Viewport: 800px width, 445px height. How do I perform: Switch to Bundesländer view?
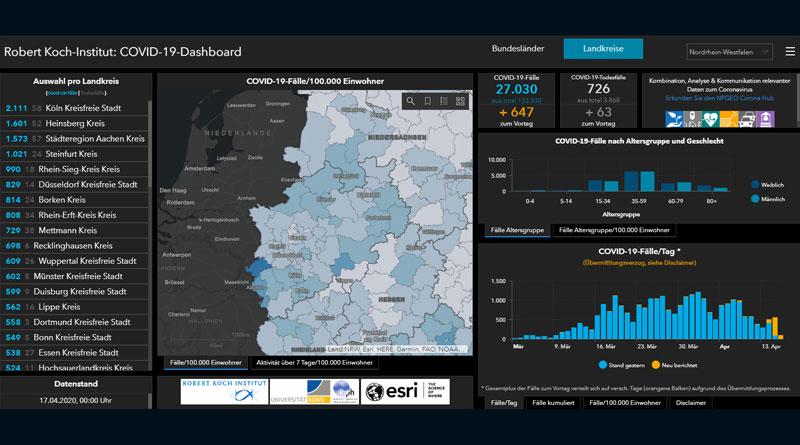tap(520, 49)
